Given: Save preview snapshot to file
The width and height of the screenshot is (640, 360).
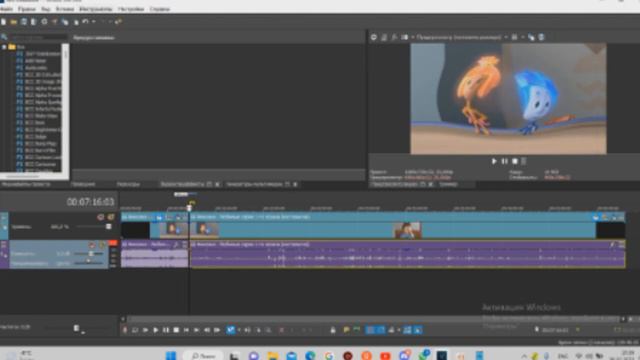Looking at the screenshot, I should tap(541, 37).
